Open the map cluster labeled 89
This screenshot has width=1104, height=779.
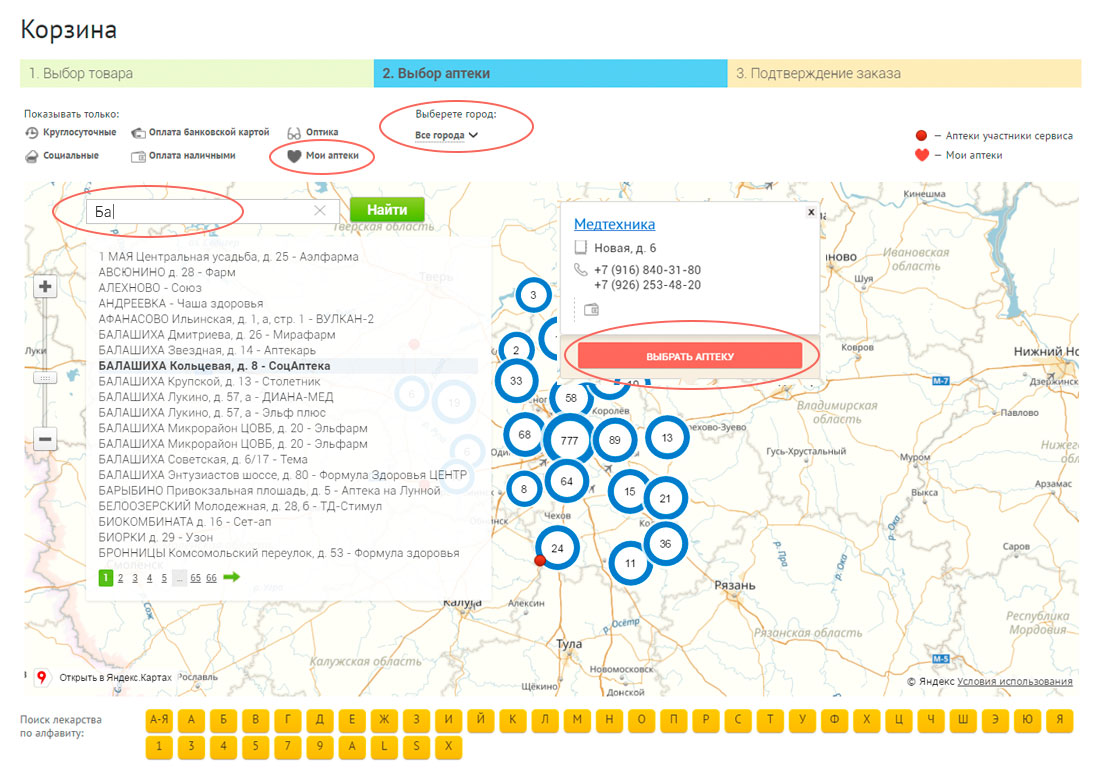click(x=615, y=440)
